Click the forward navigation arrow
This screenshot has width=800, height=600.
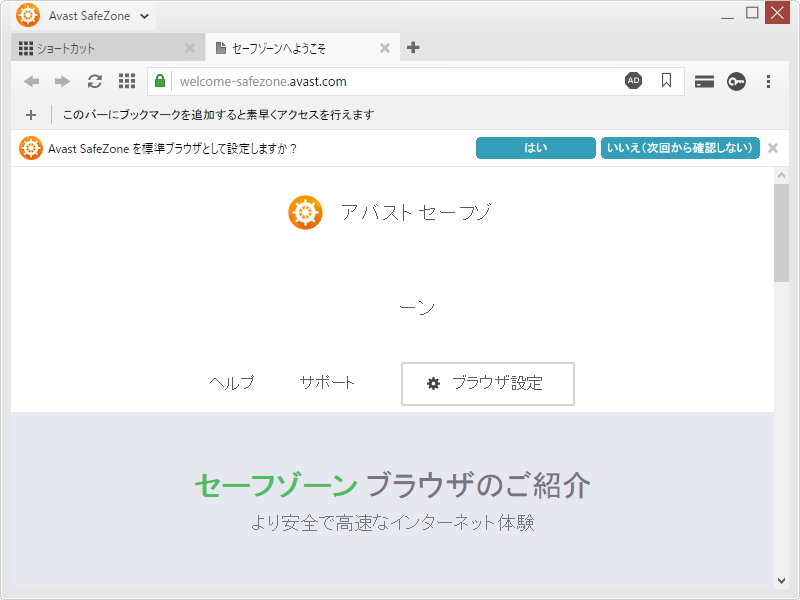pos(62,81)
